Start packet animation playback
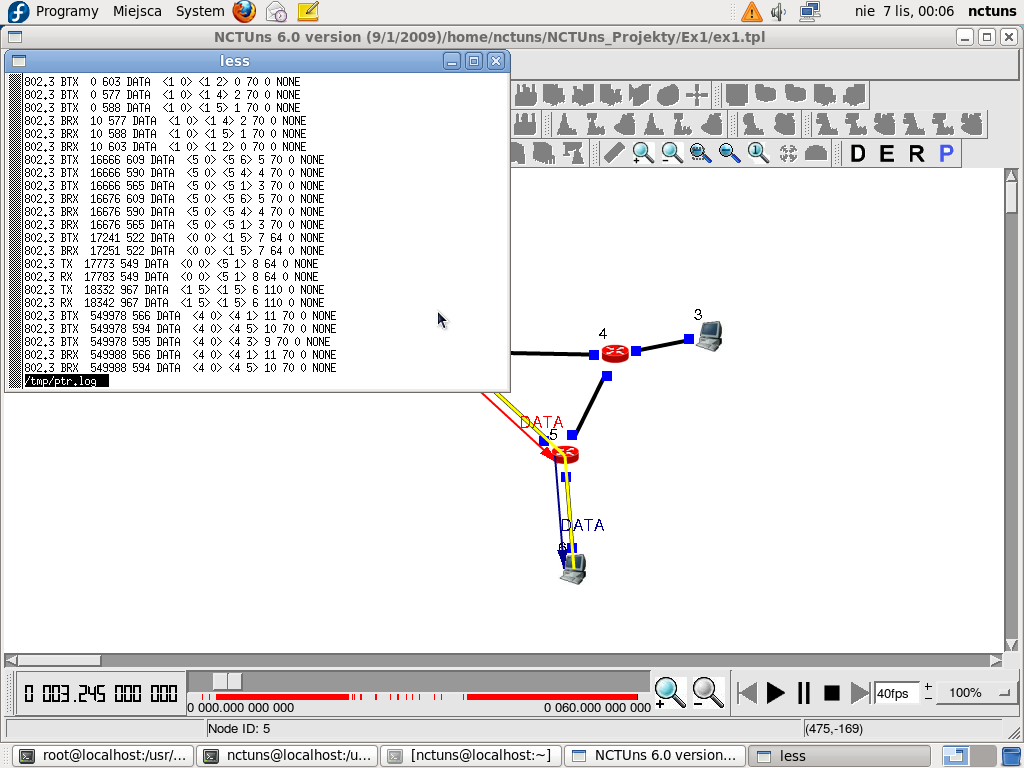The image size is (1024, 768). pyautogui.click(x=775, y=692)
